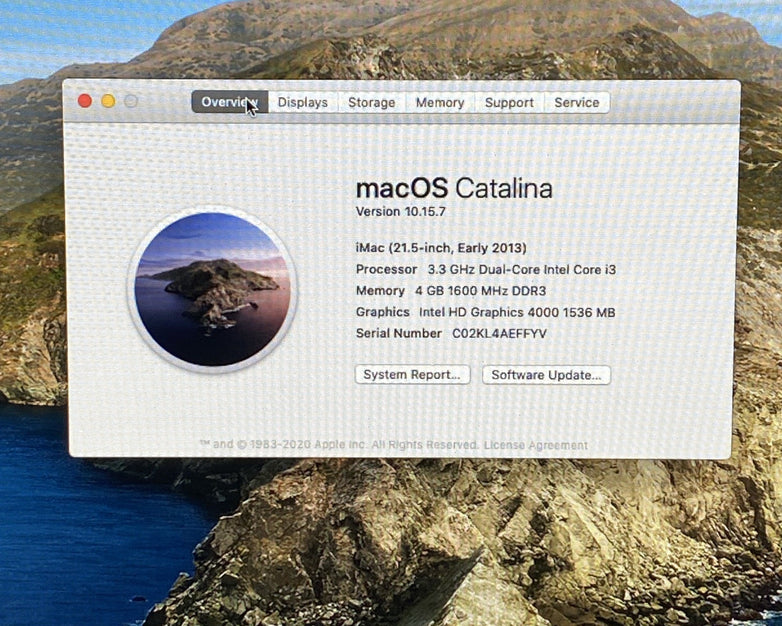This screenshot has height=626, width=782.
Task: Go to the Memory tab
Action: 440,102
